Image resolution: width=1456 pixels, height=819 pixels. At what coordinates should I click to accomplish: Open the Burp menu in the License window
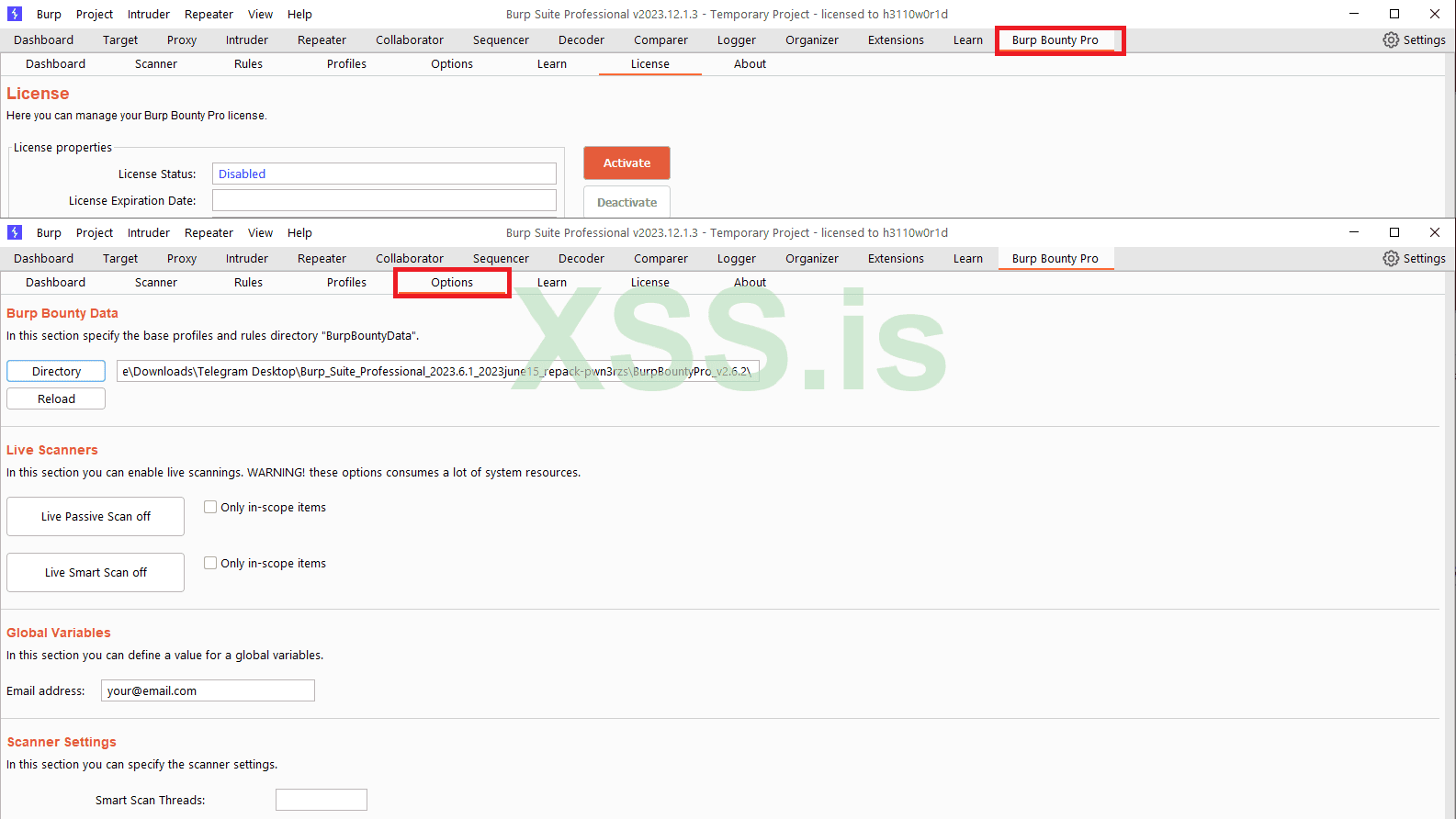point(49,14)
